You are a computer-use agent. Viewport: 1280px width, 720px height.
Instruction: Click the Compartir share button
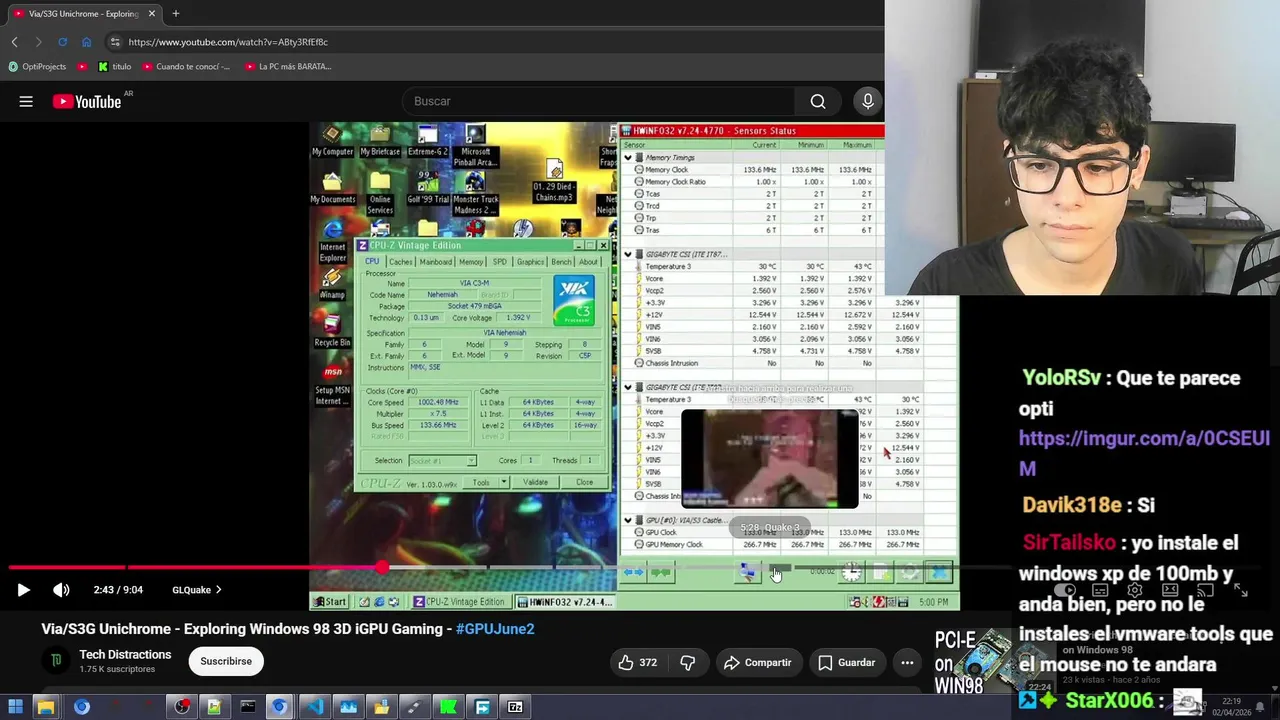point(757,662)
